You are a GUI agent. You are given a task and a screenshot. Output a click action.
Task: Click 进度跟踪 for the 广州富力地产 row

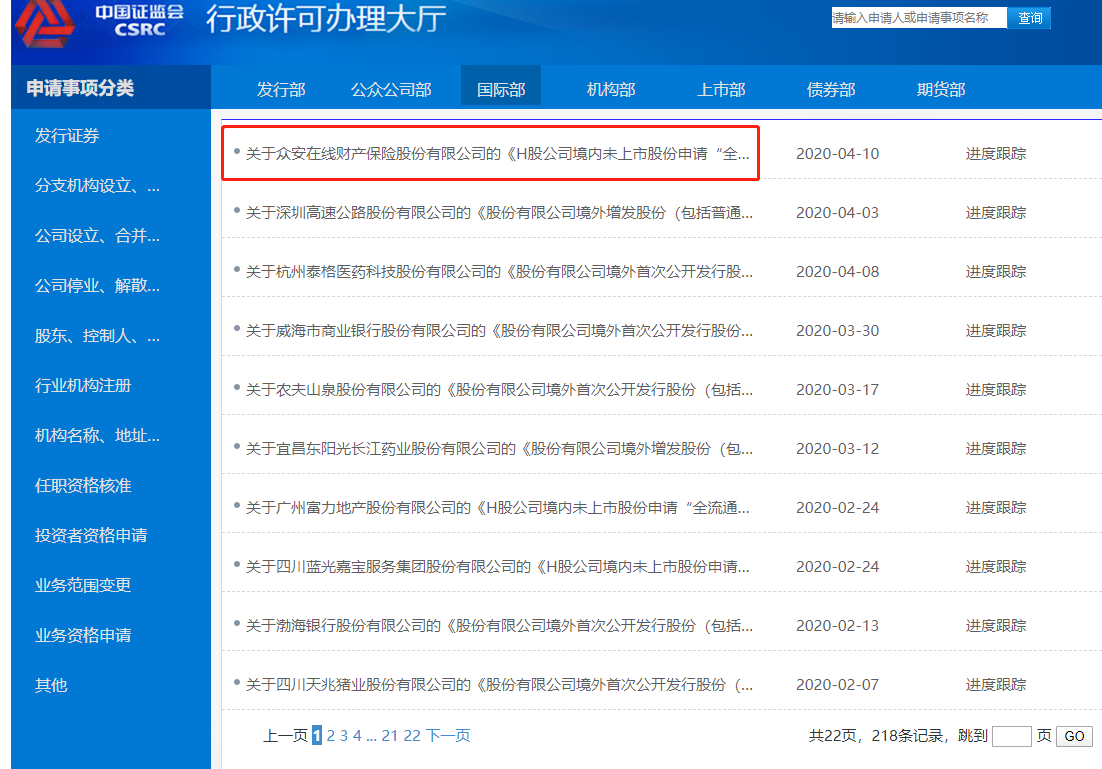click(996, 508)
